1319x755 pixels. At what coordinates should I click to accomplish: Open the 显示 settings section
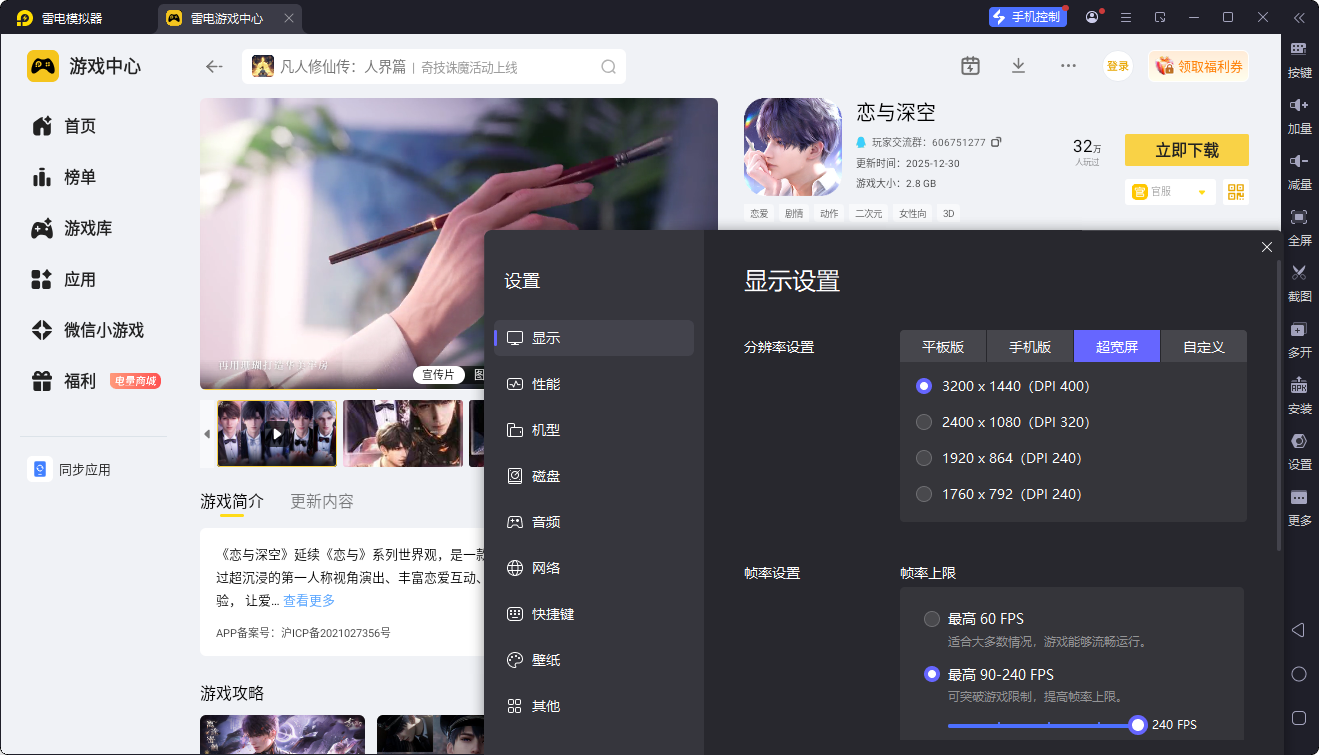[x=594, y=338]
